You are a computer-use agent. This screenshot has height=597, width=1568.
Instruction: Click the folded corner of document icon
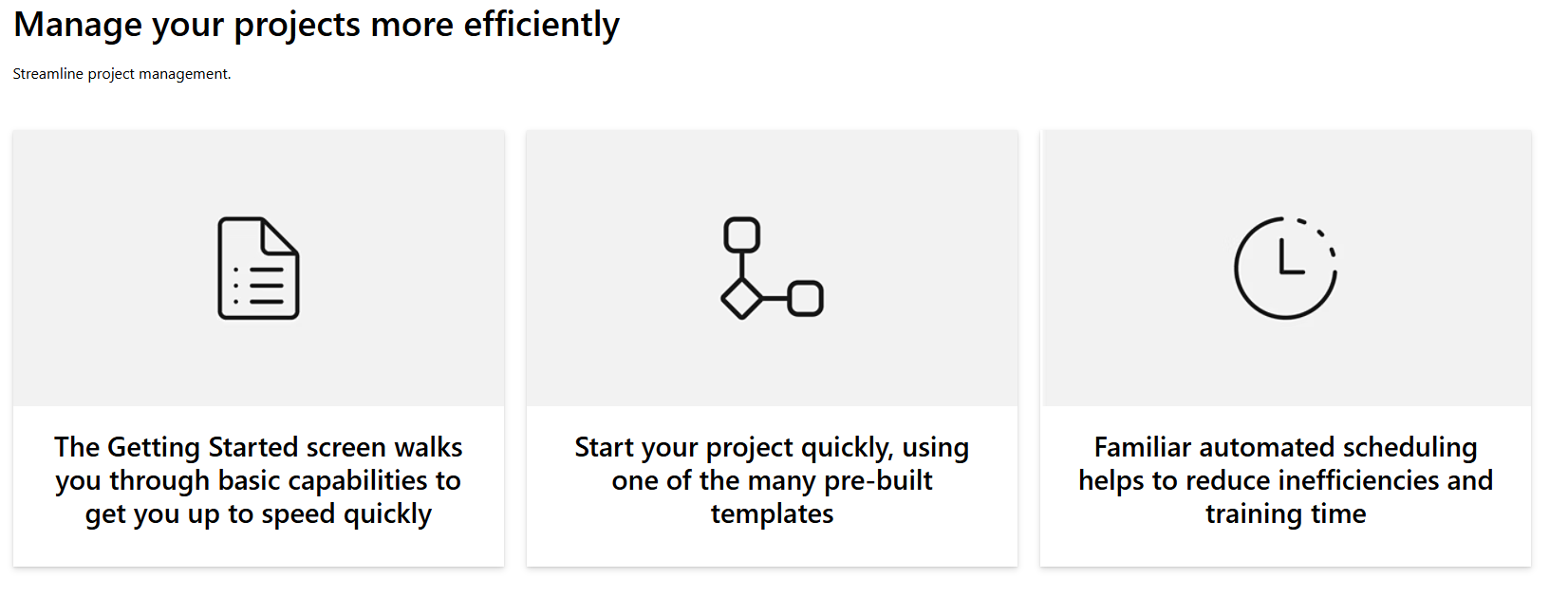click(281, 236)
